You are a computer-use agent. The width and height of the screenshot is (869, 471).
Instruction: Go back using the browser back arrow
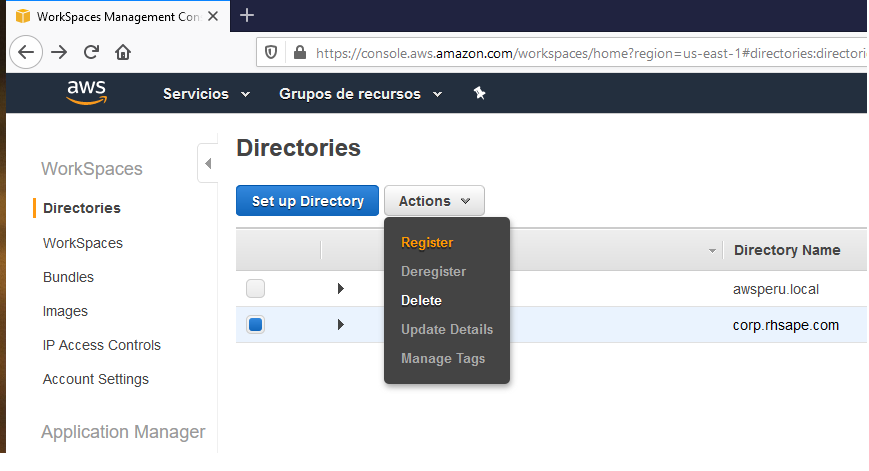point(26,52)
